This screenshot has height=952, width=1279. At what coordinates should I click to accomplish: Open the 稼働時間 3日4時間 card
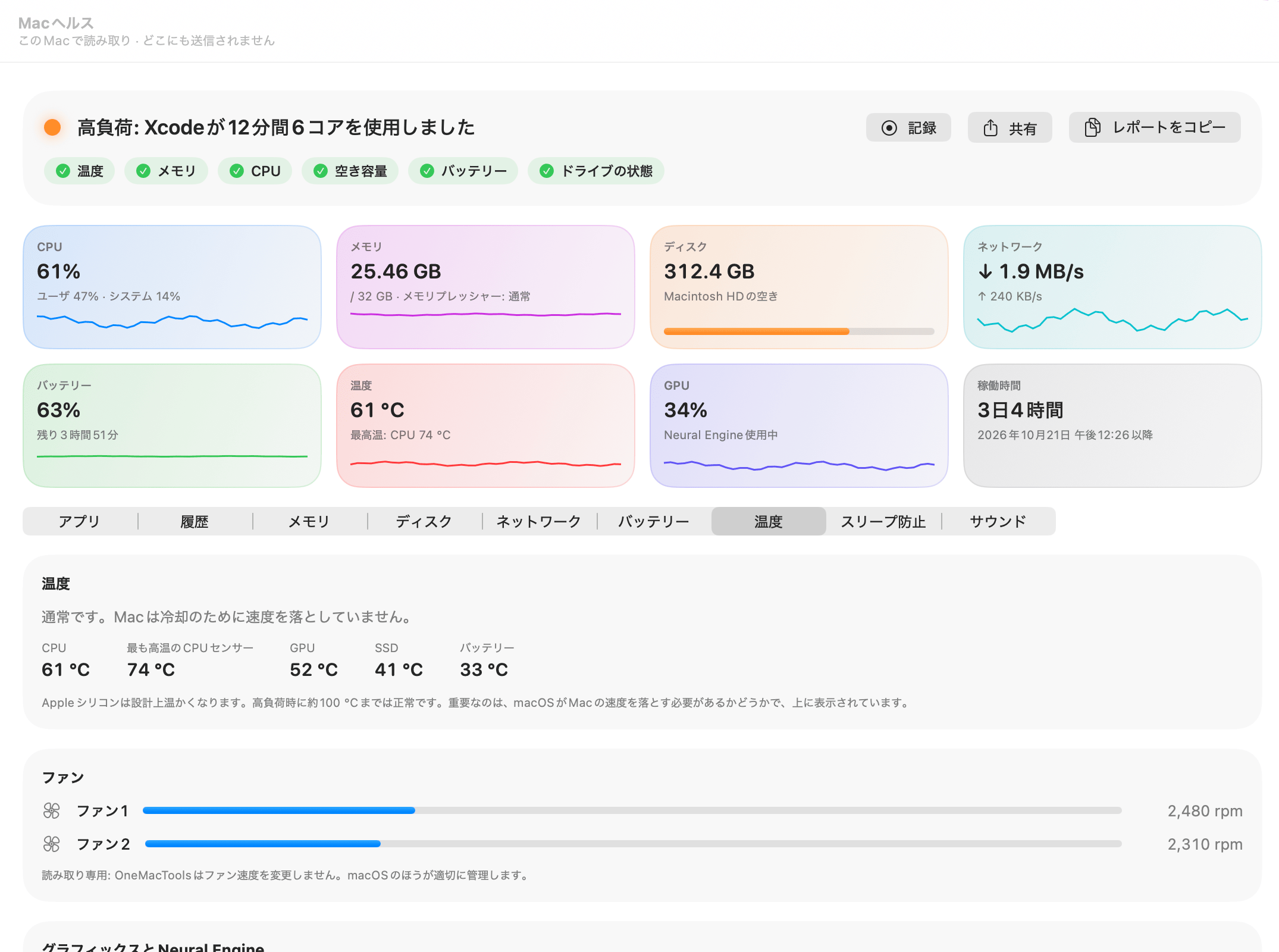1112,425
